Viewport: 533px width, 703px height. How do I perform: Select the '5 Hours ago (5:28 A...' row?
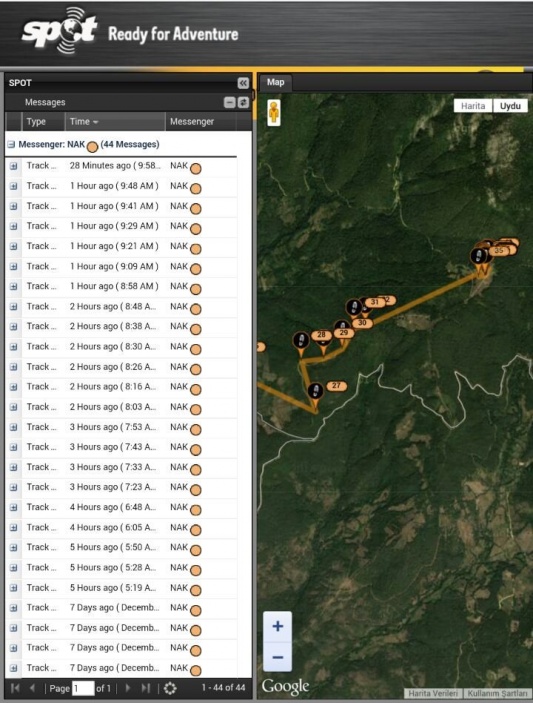121,568
